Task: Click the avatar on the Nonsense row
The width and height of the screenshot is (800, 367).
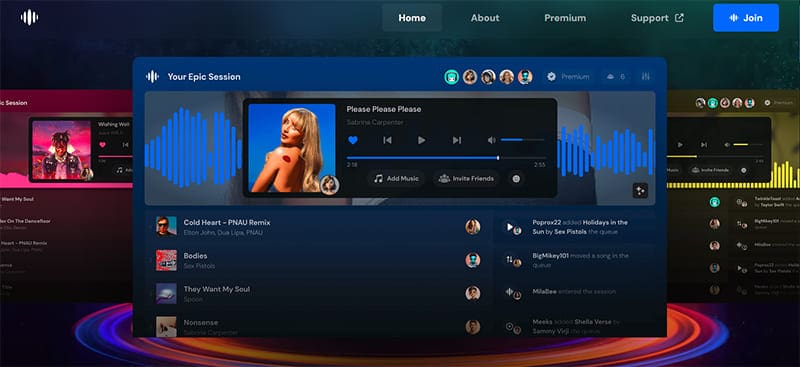Action: pos(473,327)
